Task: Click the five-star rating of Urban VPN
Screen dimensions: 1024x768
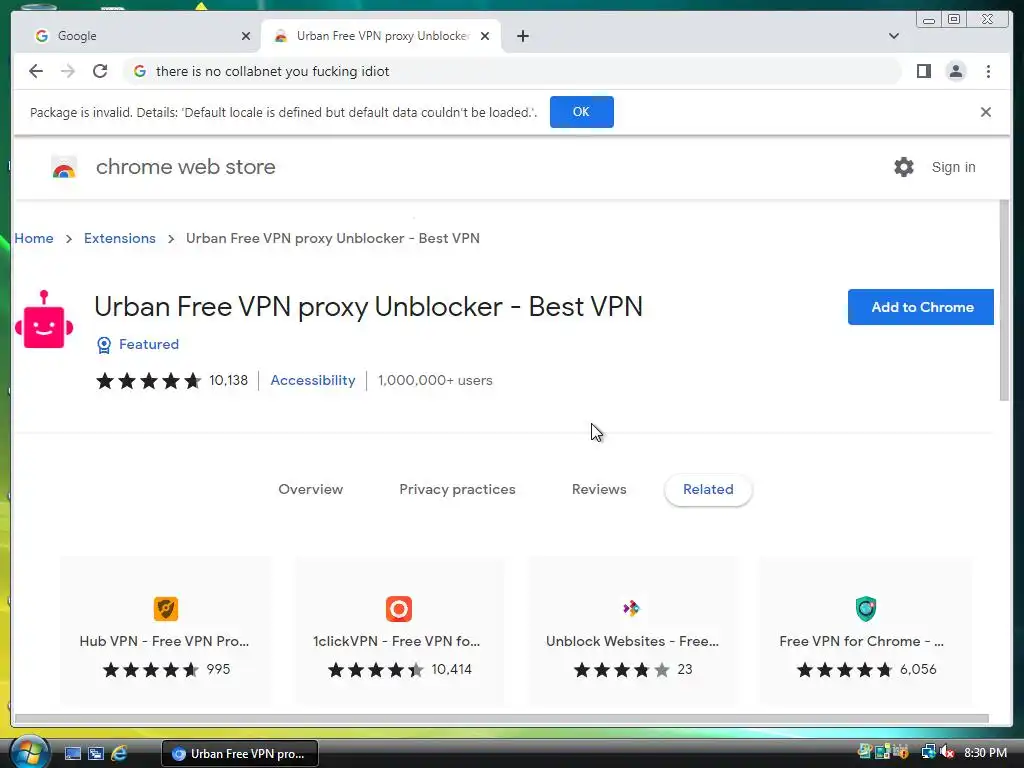Action: 148,381
